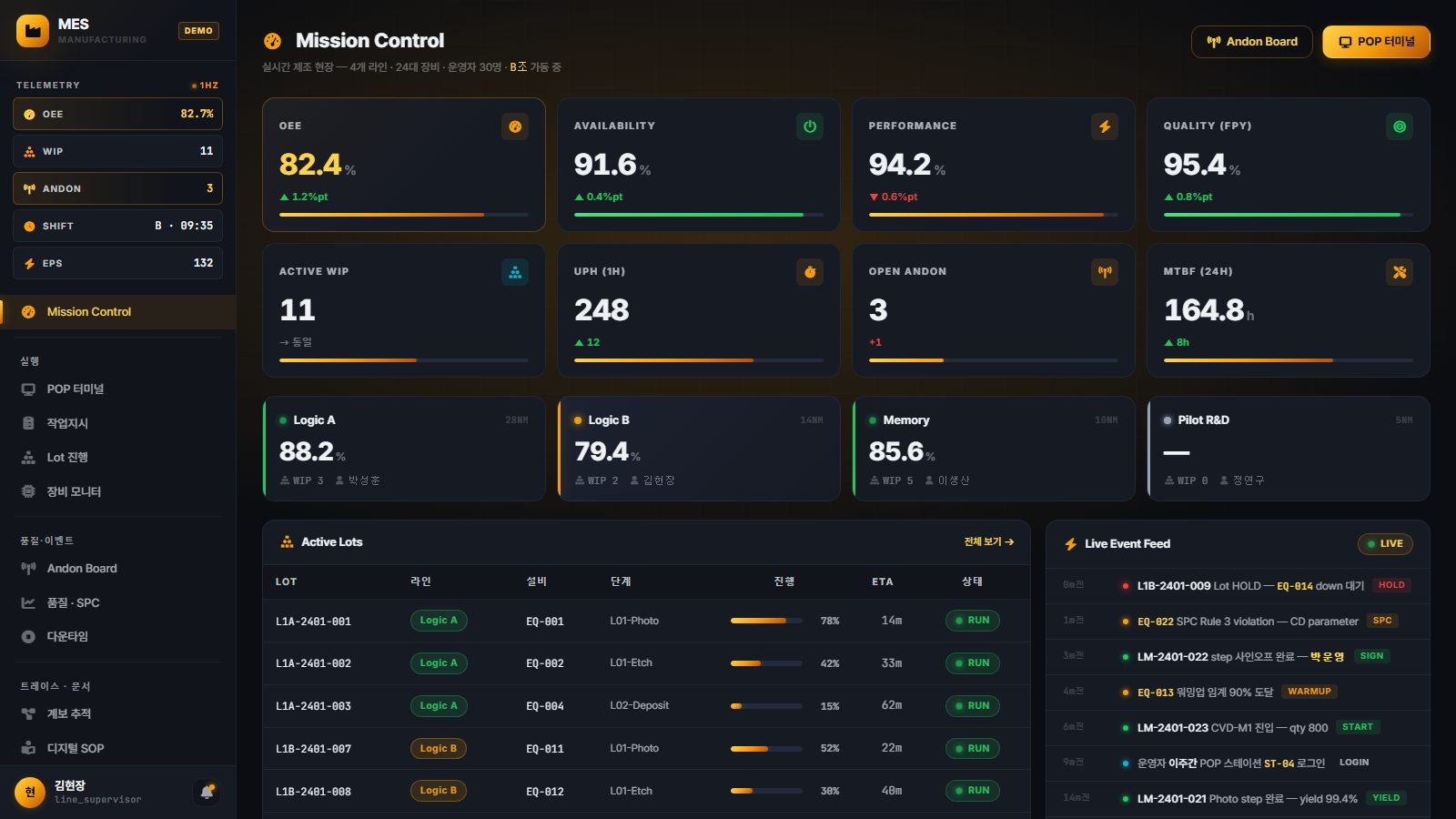Screen dimensions: 1456x819
Task: Select the OEE 82.7% telemetry tile
Action: click(x=117, y=114)
